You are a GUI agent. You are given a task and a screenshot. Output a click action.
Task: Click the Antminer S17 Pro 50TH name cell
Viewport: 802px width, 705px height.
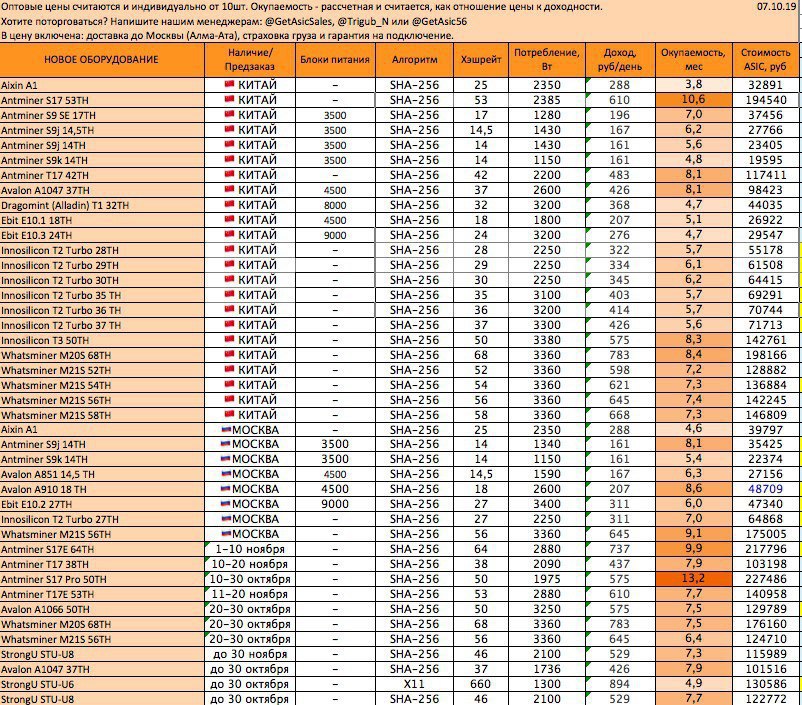(102, 579)
